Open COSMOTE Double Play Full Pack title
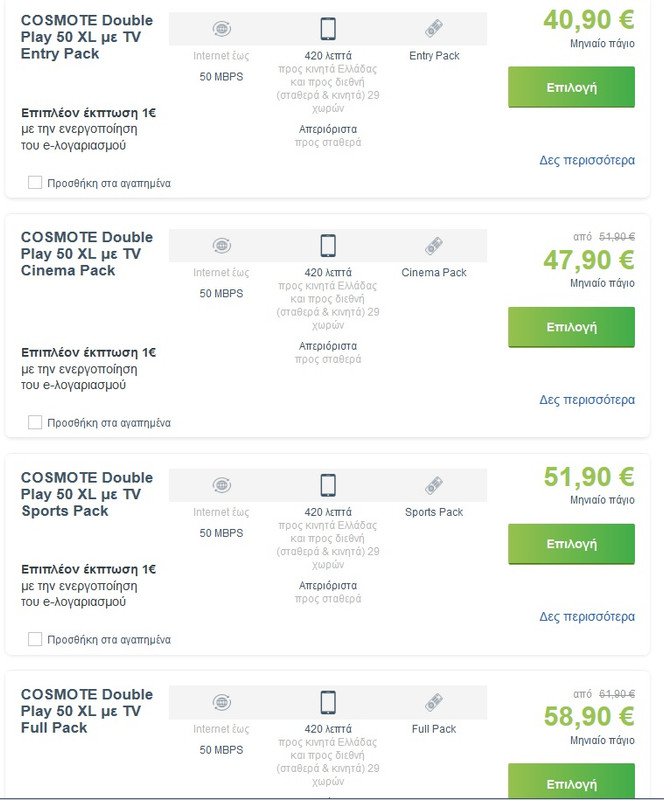Image resolution: width=664 pixels, height=800 pixels. 86,711
